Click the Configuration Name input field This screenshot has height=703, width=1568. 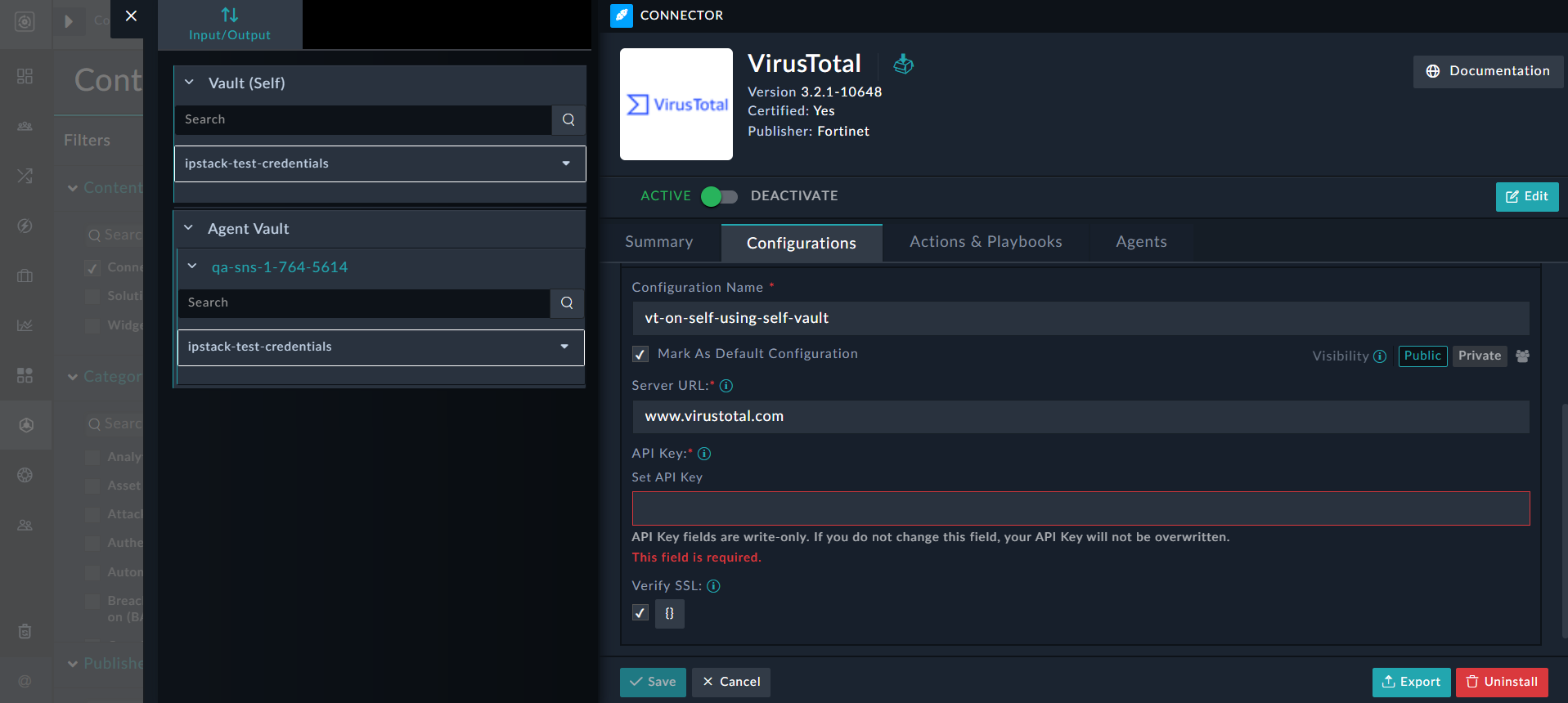[1081, 318]
